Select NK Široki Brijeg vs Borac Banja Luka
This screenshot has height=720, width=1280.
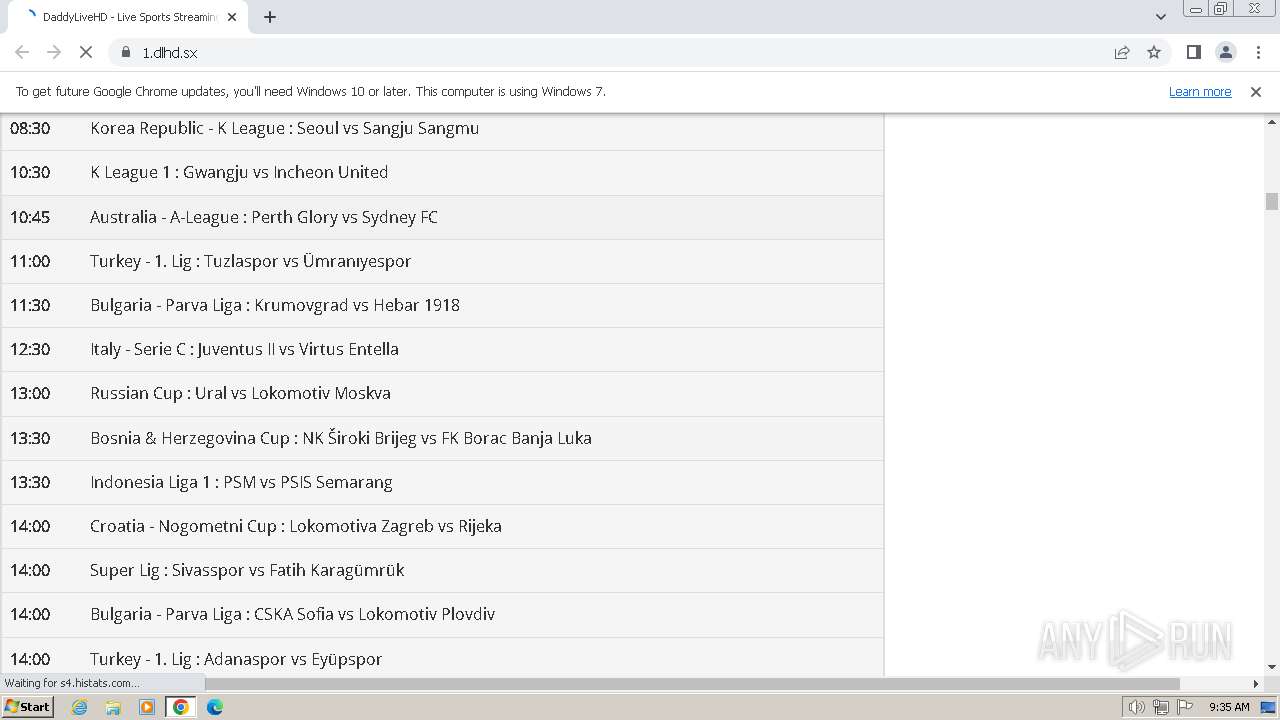click(x=442, y=438)
